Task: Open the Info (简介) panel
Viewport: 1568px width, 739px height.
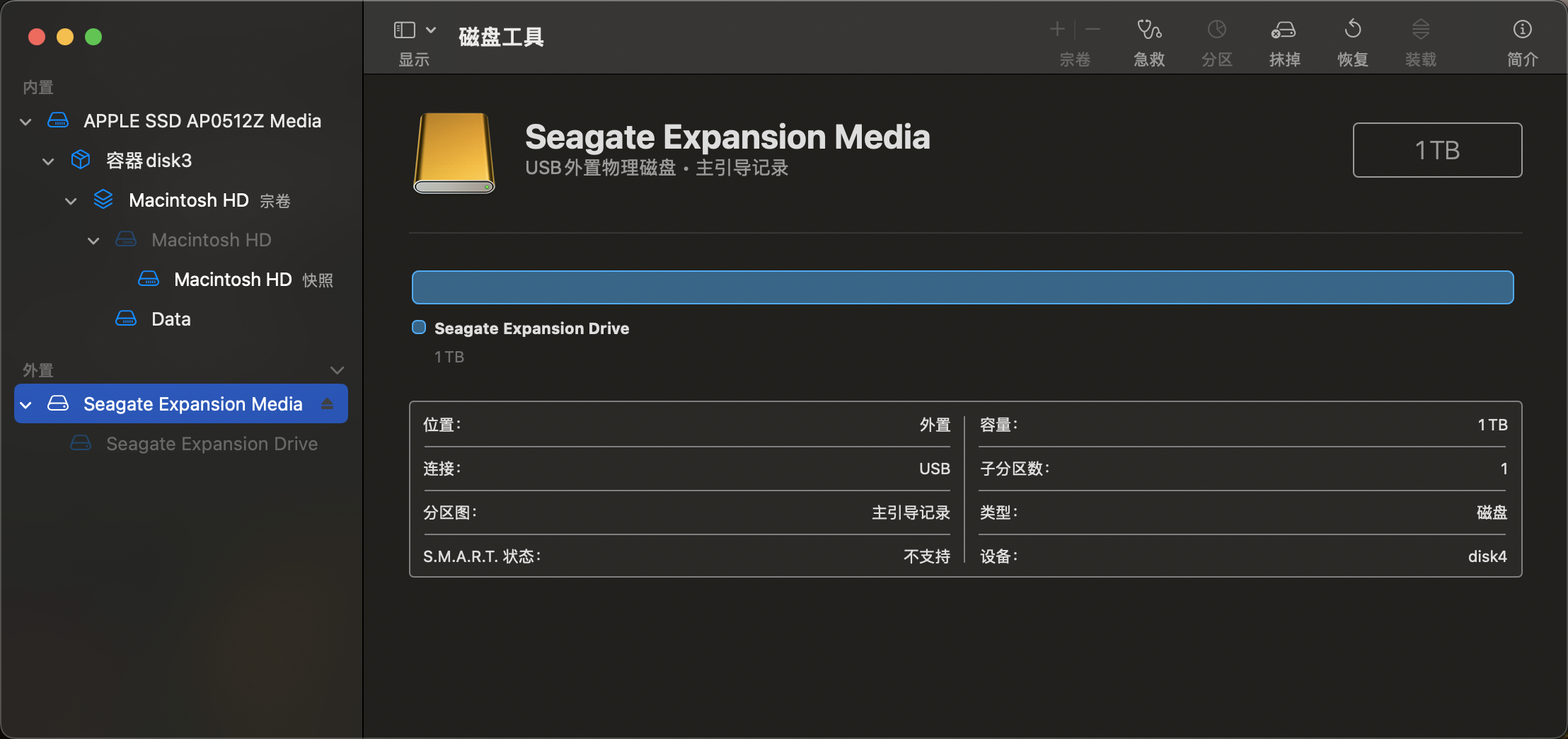Action: pos(1522,30)
